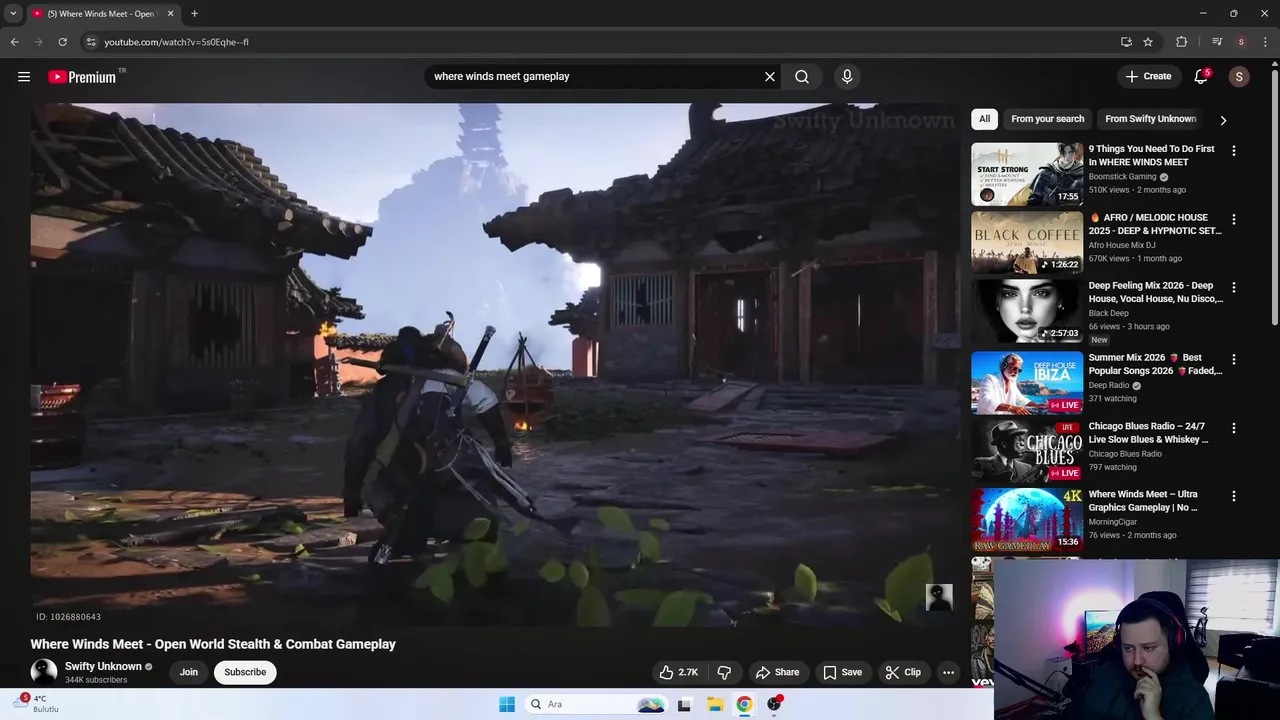
Task: Open the tab search dropdown arrow
Action: pos(13,14)
